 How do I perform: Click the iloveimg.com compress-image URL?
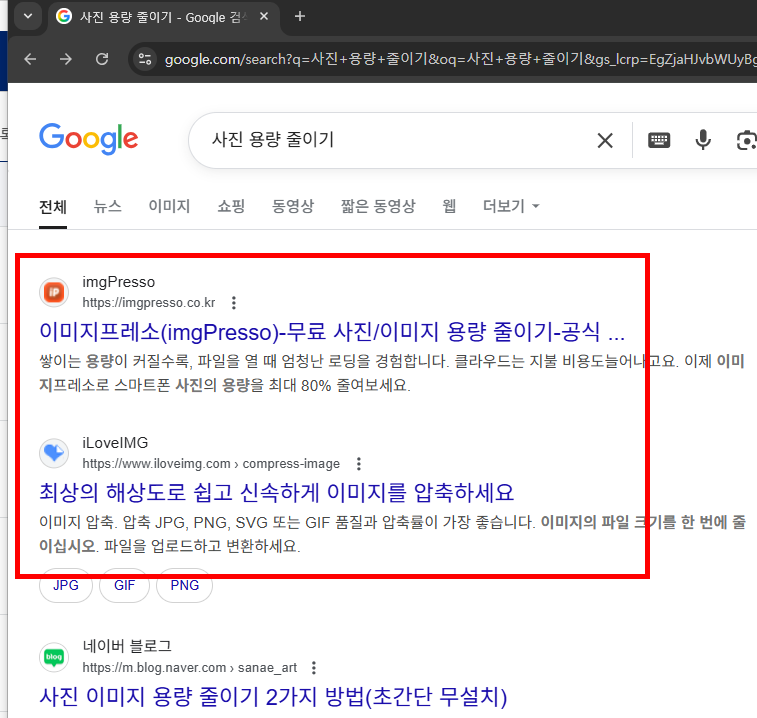211,464
